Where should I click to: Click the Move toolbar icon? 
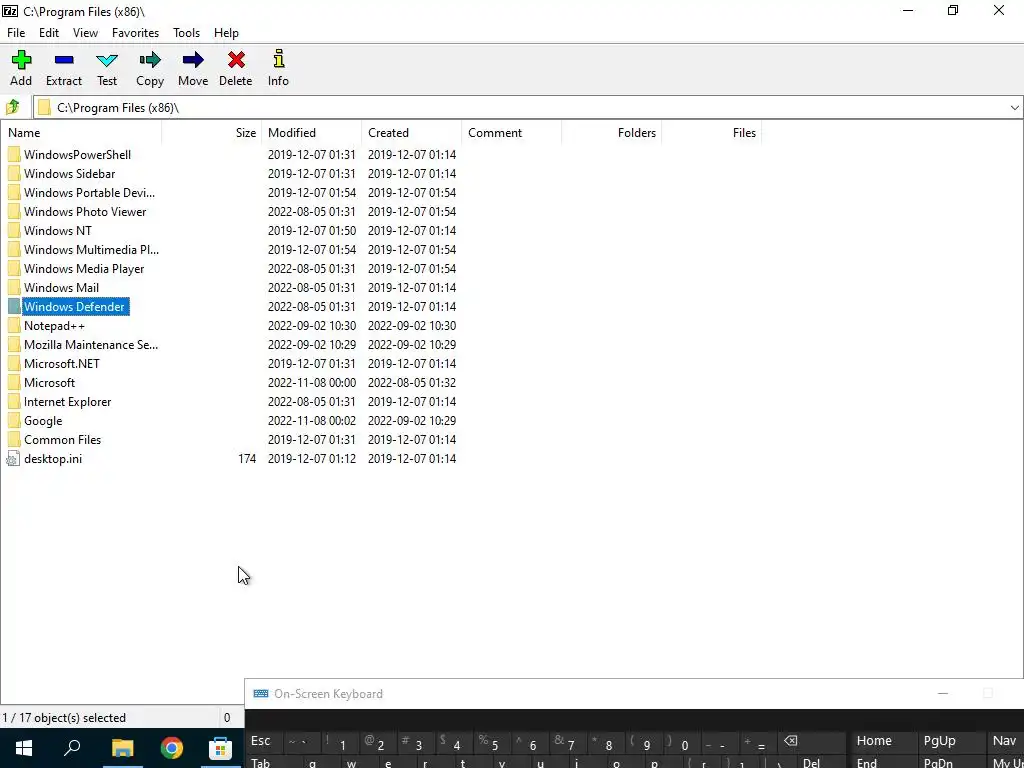pyautogui.click(x=193, y=60)
